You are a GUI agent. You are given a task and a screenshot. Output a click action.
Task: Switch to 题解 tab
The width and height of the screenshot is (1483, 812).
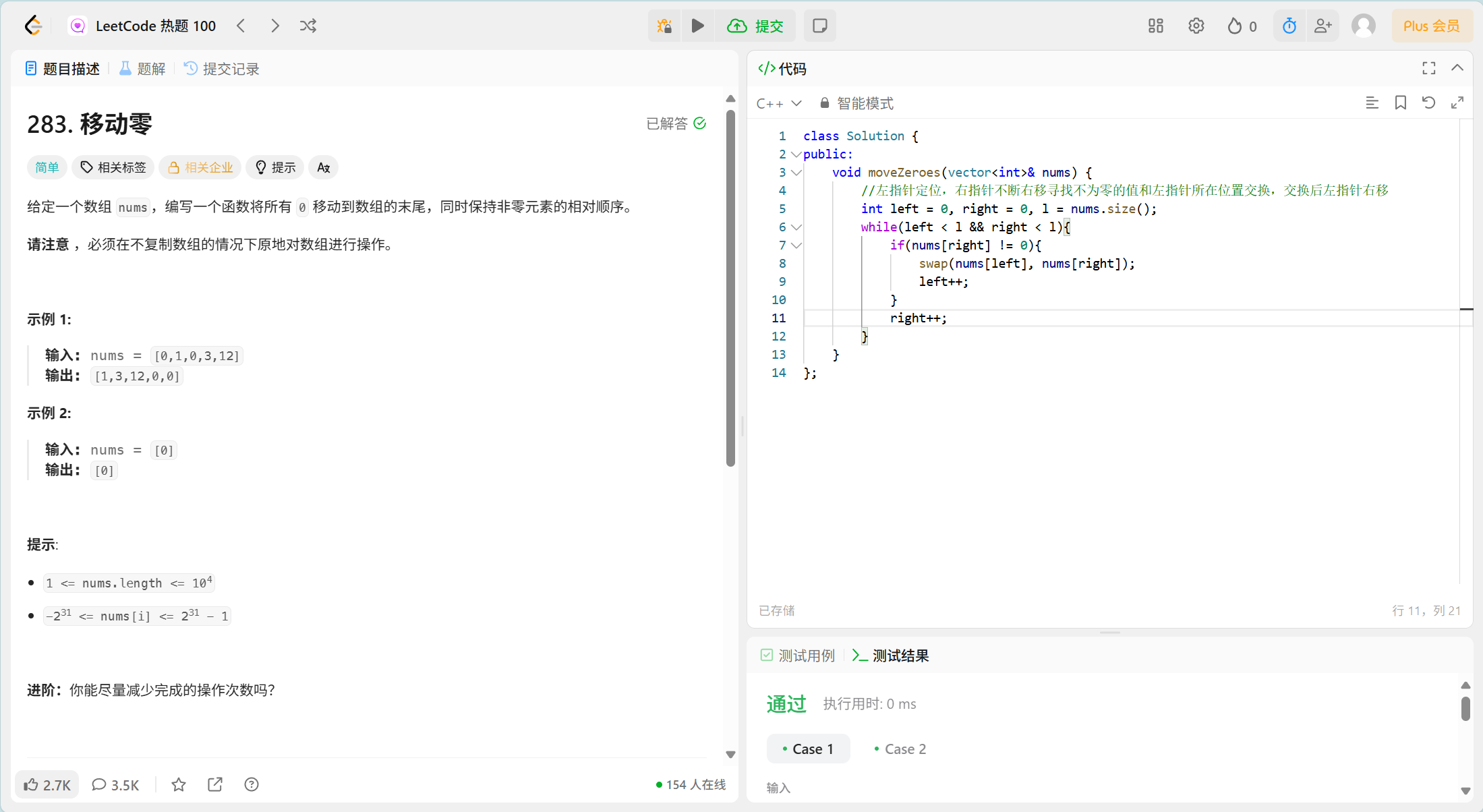143,69
